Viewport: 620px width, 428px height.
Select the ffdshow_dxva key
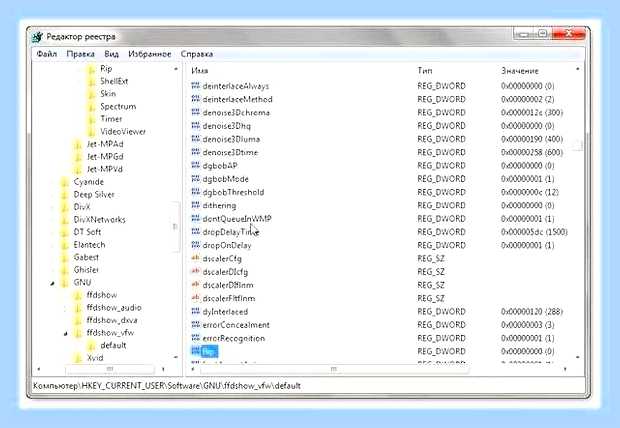pyautogui.click(x=112, y=320)
